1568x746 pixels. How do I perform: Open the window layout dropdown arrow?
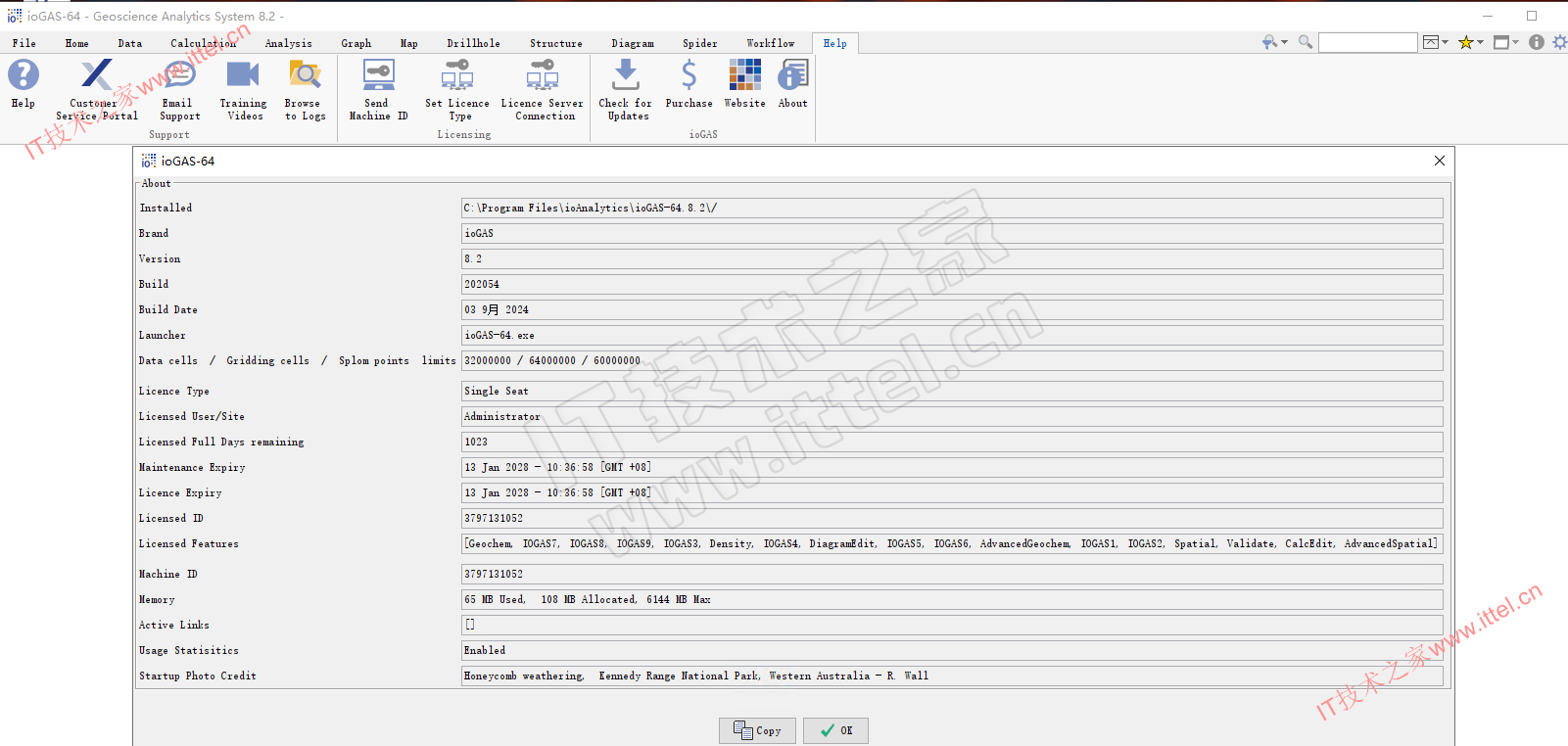(1515, 42)
